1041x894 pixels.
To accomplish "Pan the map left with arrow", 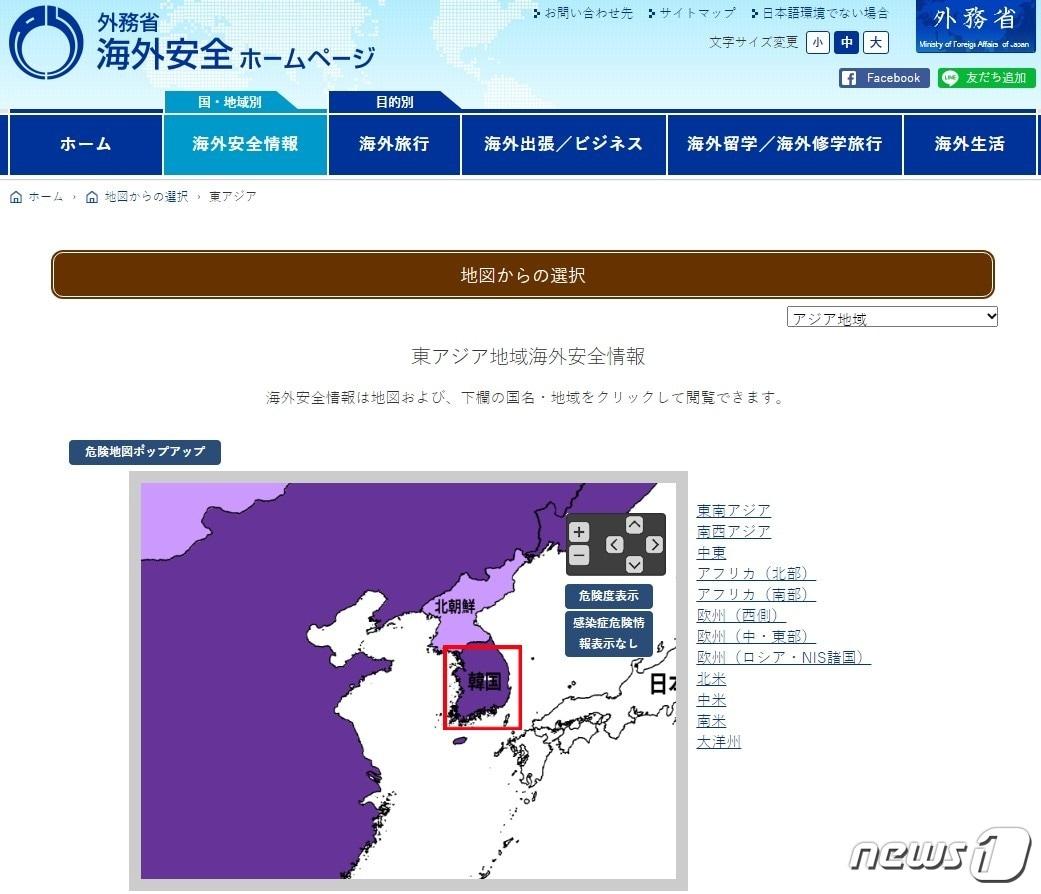I will click(x=614, y=545).
